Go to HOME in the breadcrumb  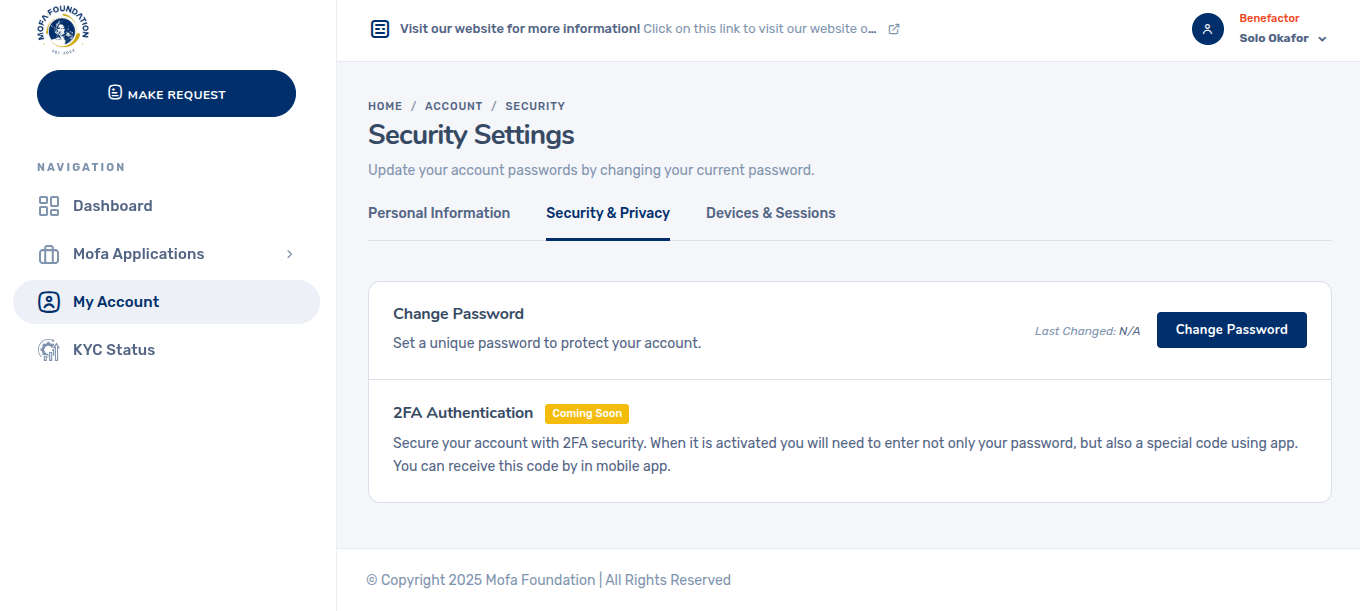[x=385, y=106]
